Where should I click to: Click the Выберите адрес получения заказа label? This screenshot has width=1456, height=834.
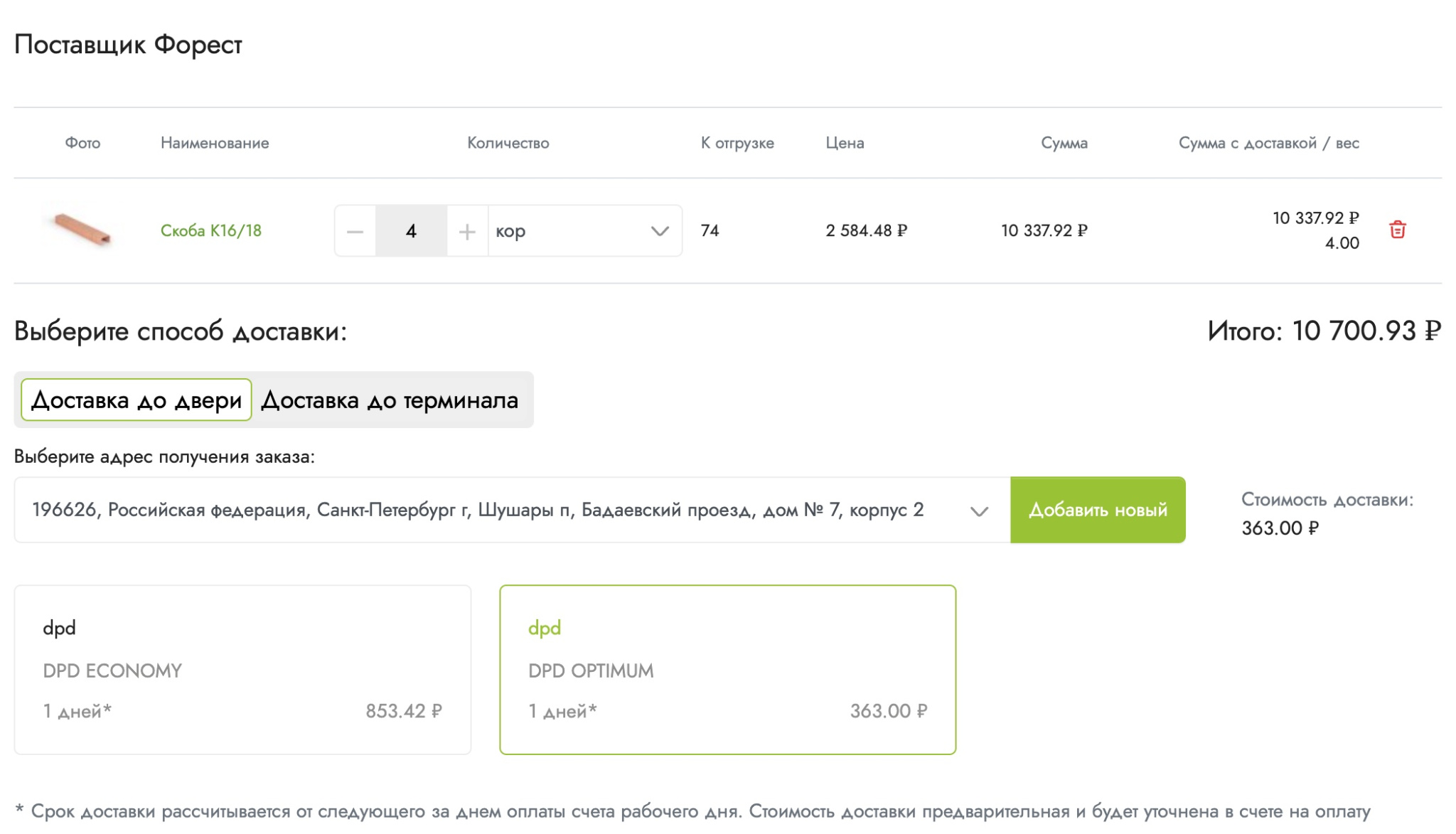(x=164, y=456)
